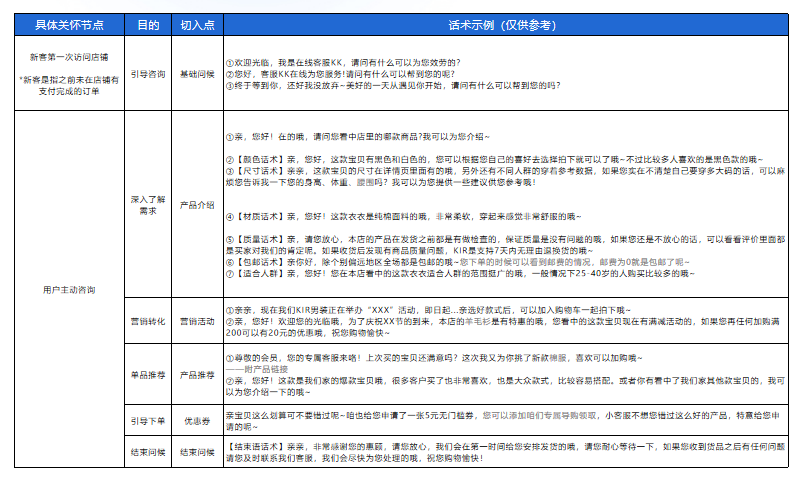This screenshot has height=483, width=812.
Task: Select the 结束问候 purpose cell
Action: [x=148, y=453]
